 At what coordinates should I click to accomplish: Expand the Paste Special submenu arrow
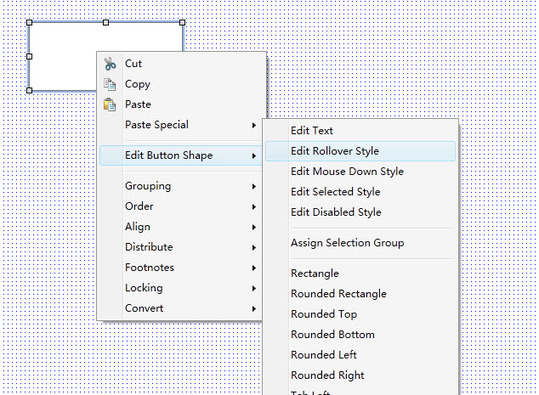tap(254, 125)
